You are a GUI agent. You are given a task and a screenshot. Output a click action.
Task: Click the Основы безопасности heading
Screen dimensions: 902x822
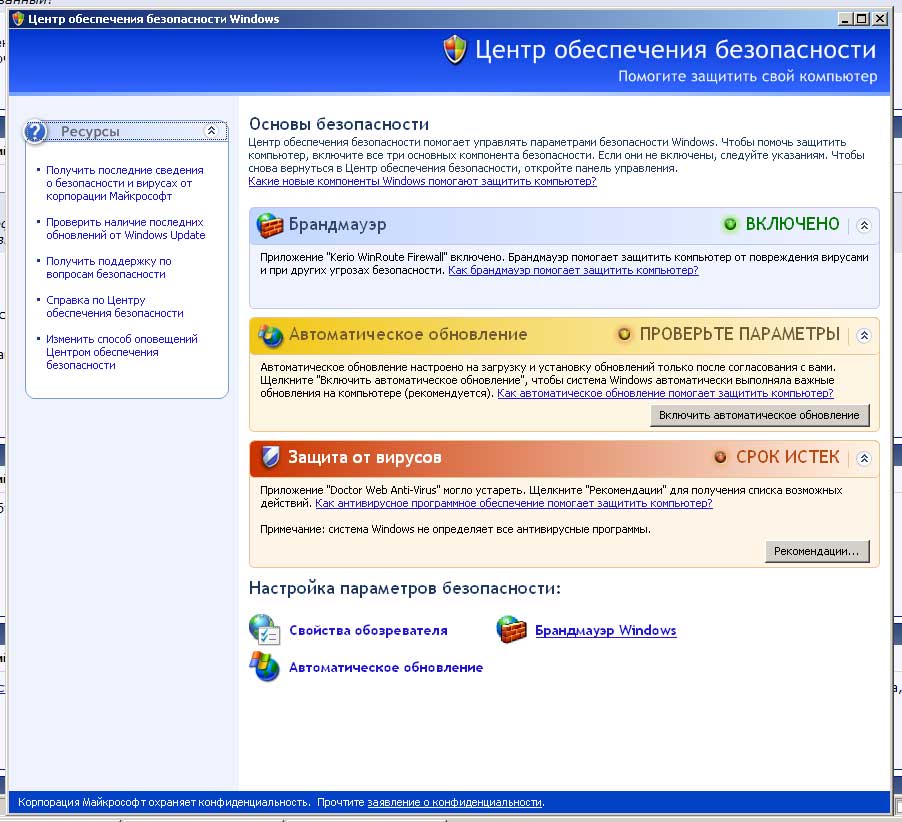click(339, 124)
